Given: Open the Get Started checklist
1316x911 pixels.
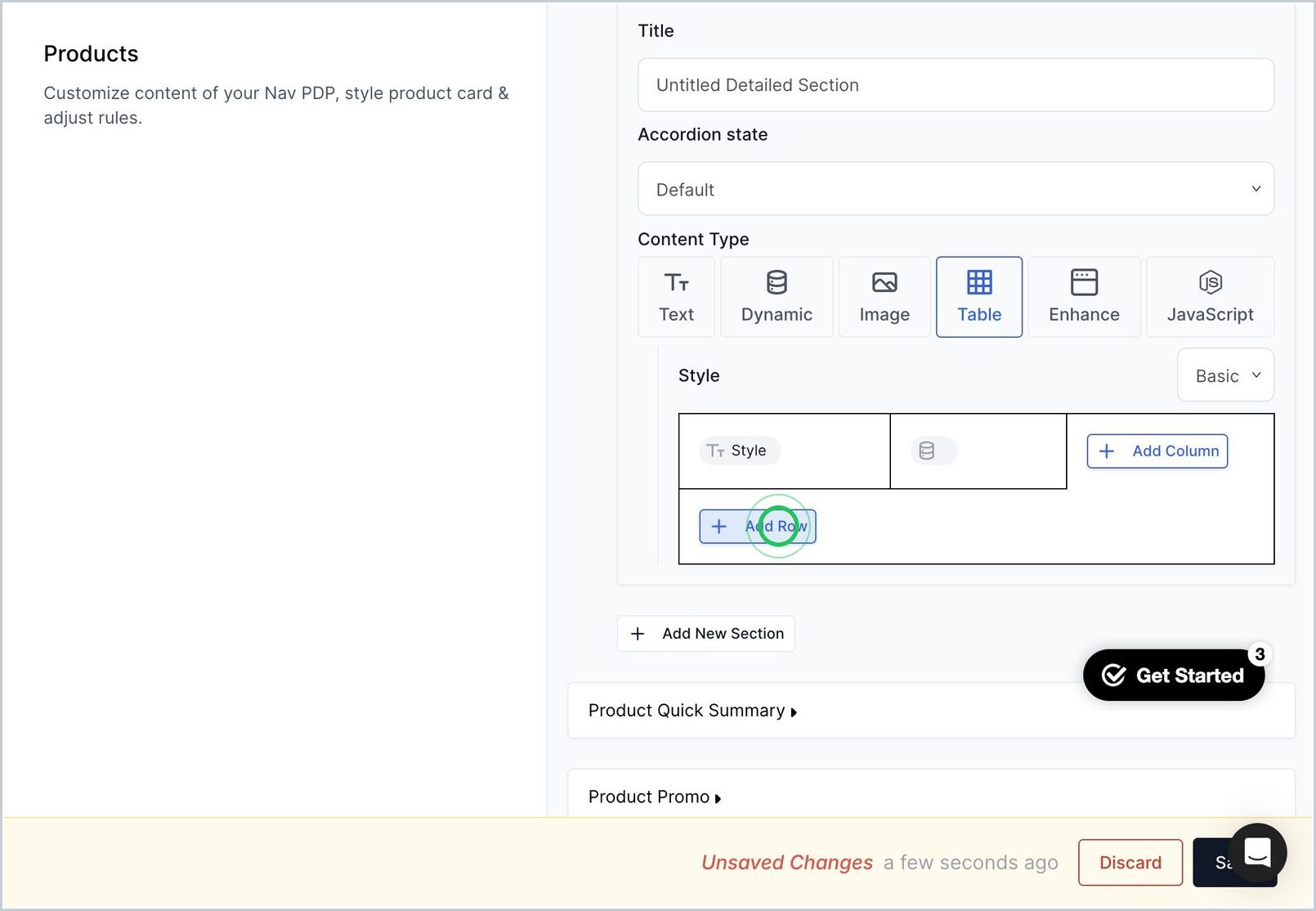Looking at the screenshot, I should point(1174,675).
